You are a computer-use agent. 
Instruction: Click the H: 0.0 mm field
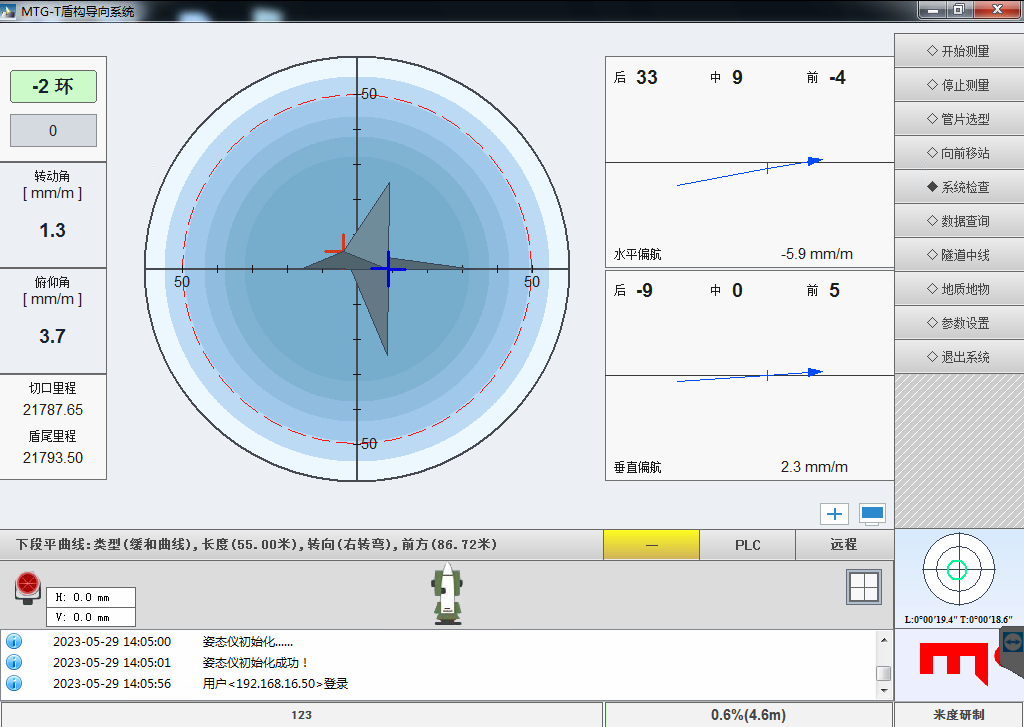[91, 597]
